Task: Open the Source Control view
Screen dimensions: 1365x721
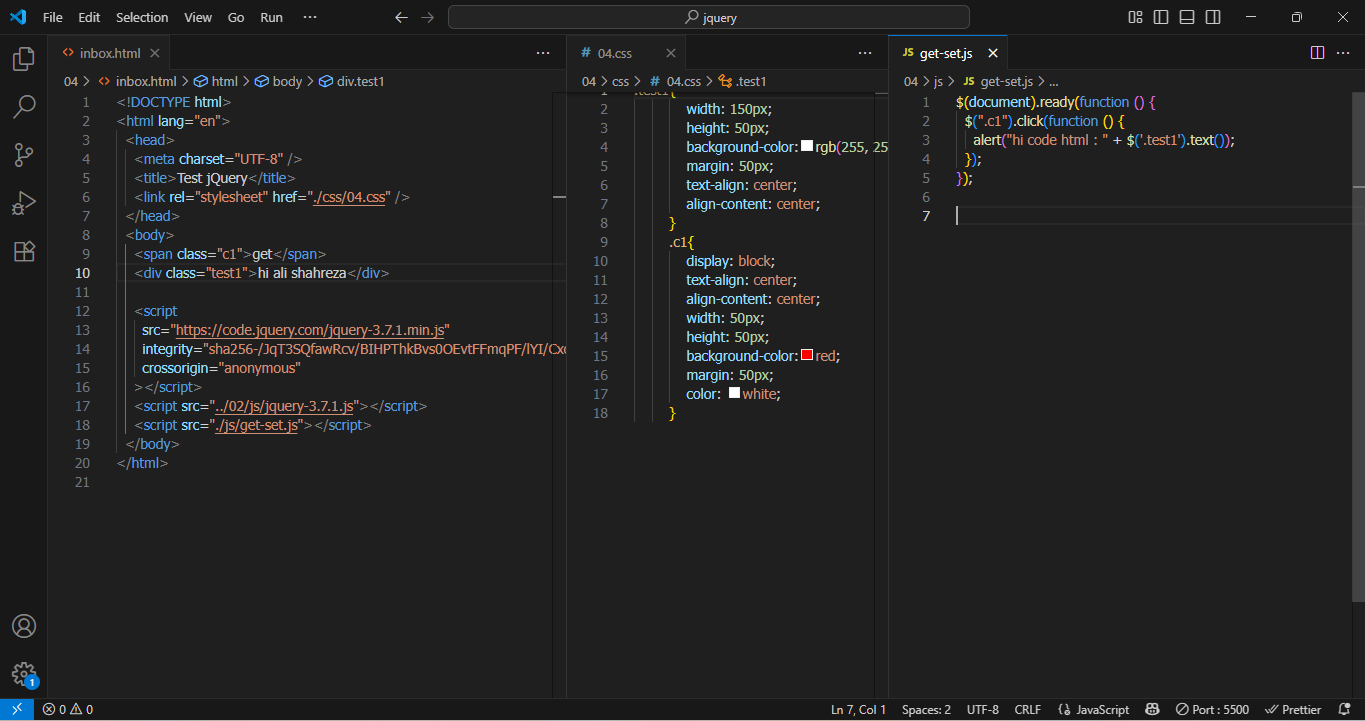Action: 24,154
